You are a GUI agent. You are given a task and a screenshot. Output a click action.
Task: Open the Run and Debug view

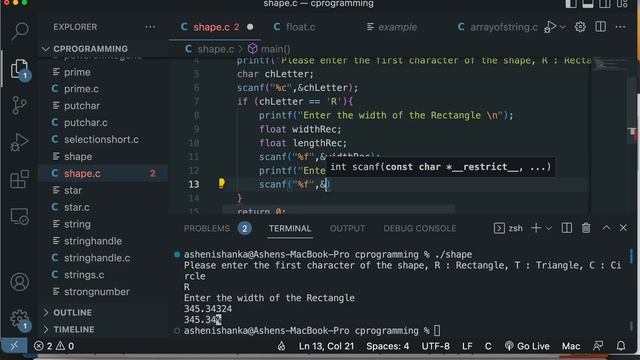[x=19, y=142]
